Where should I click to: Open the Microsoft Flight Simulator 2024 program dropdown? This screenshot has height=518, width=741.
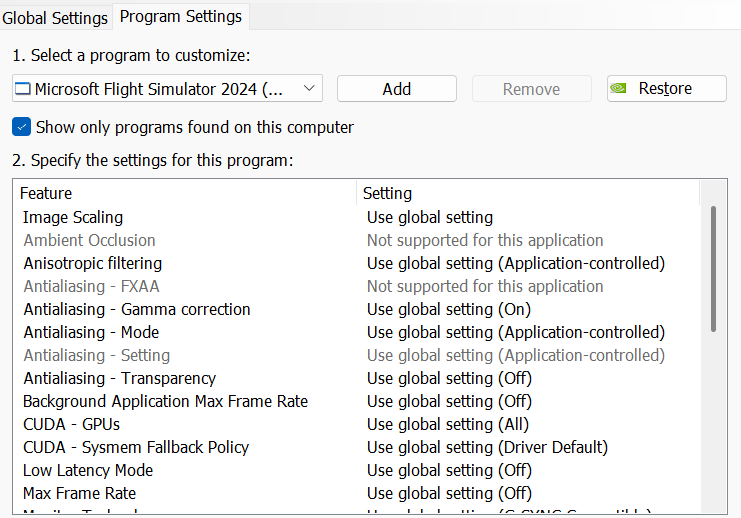pos(167,88)
